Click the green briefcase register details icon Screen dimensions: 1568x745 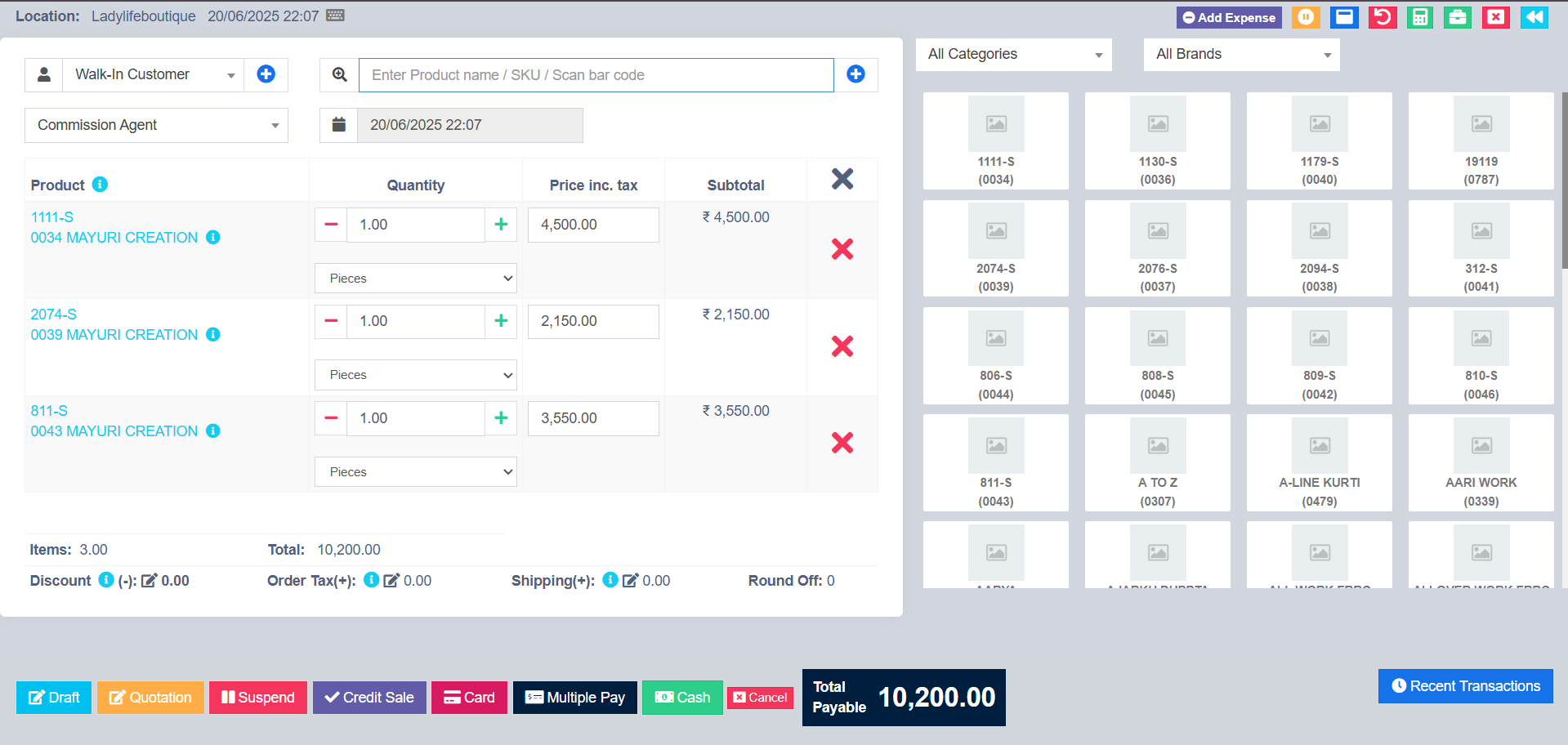(x=1458, y=17)
